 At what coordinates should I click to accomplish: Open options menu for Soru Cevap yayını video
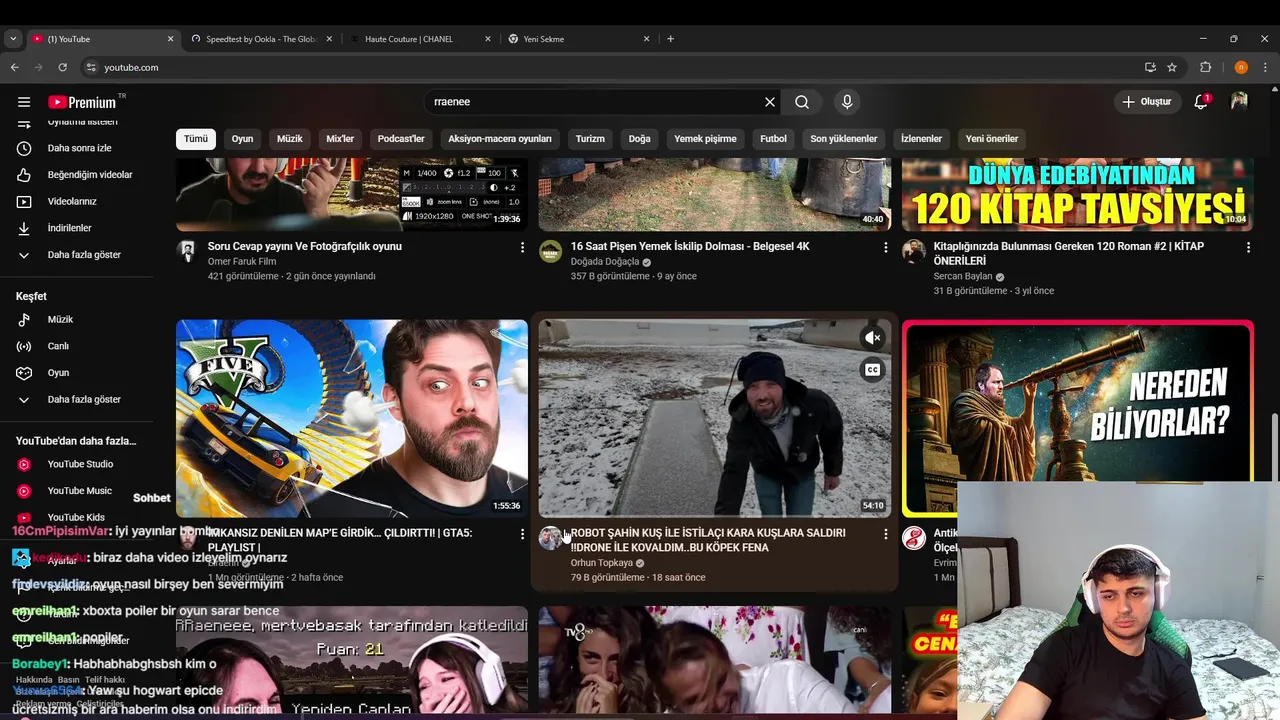(x=522, y=247)
